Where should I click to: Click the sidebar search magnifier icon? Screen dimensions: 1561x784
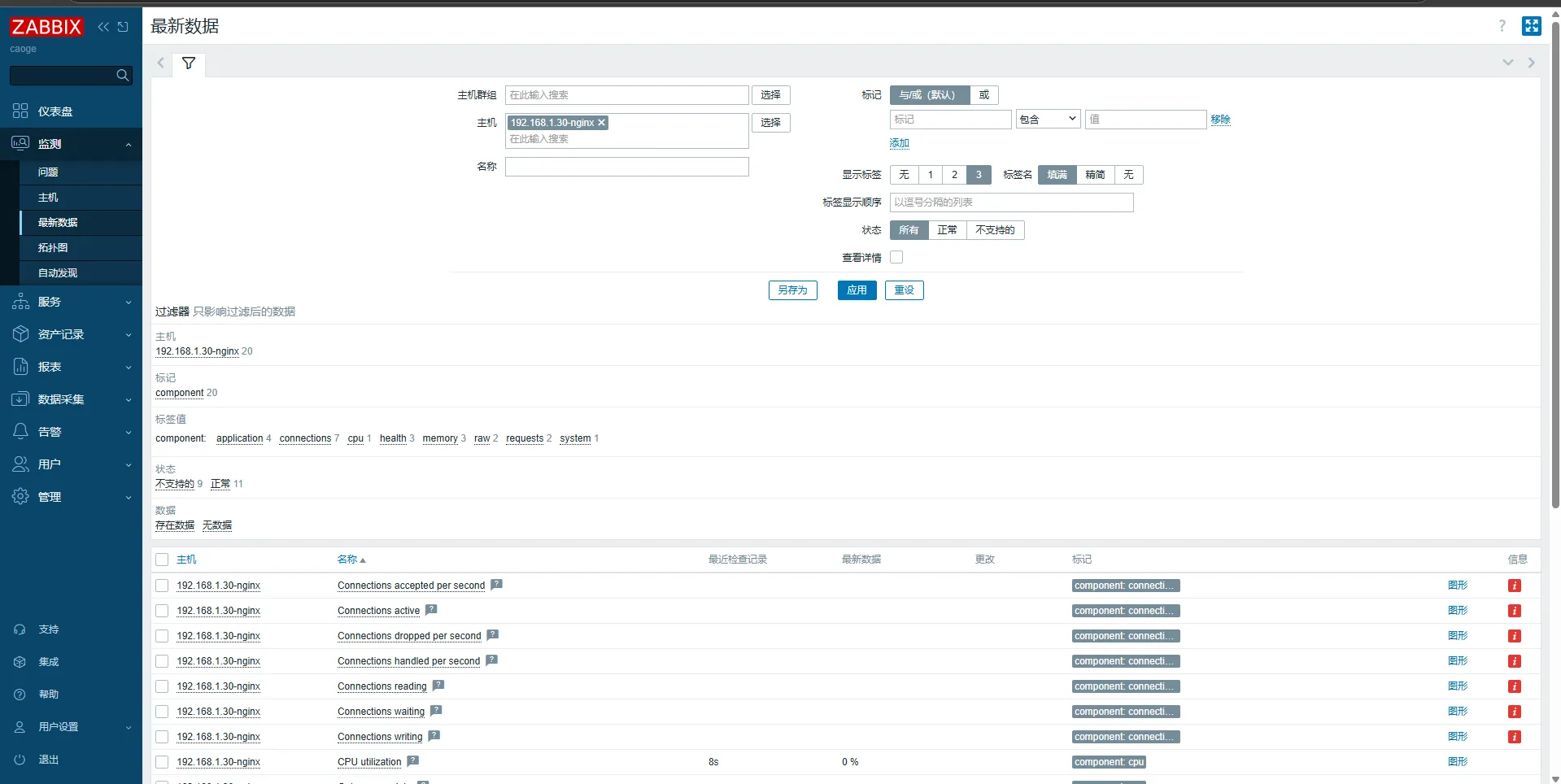click(x=122, y=76)
